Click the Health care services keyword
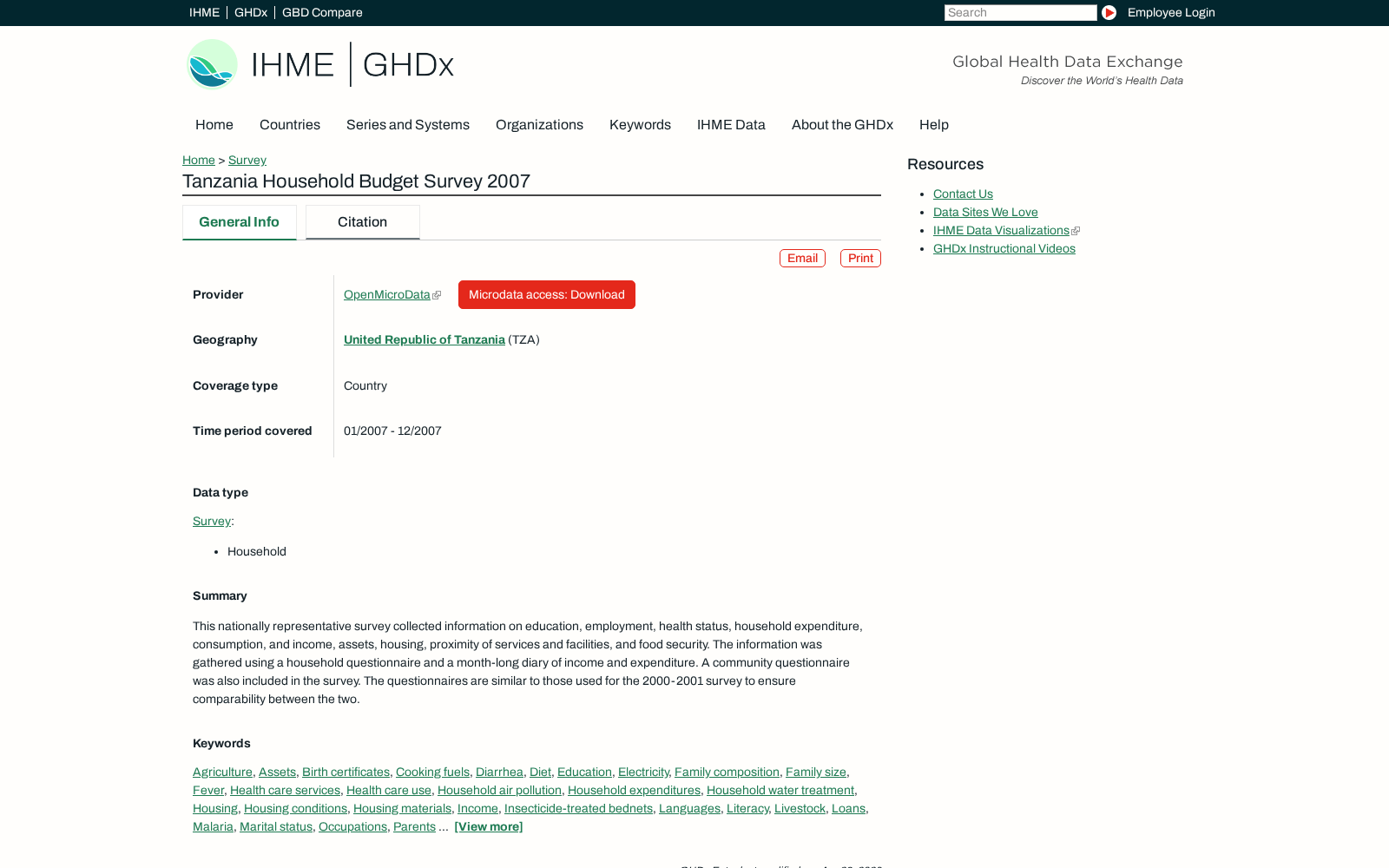The image size is (1389, 868). pos(285,790)
